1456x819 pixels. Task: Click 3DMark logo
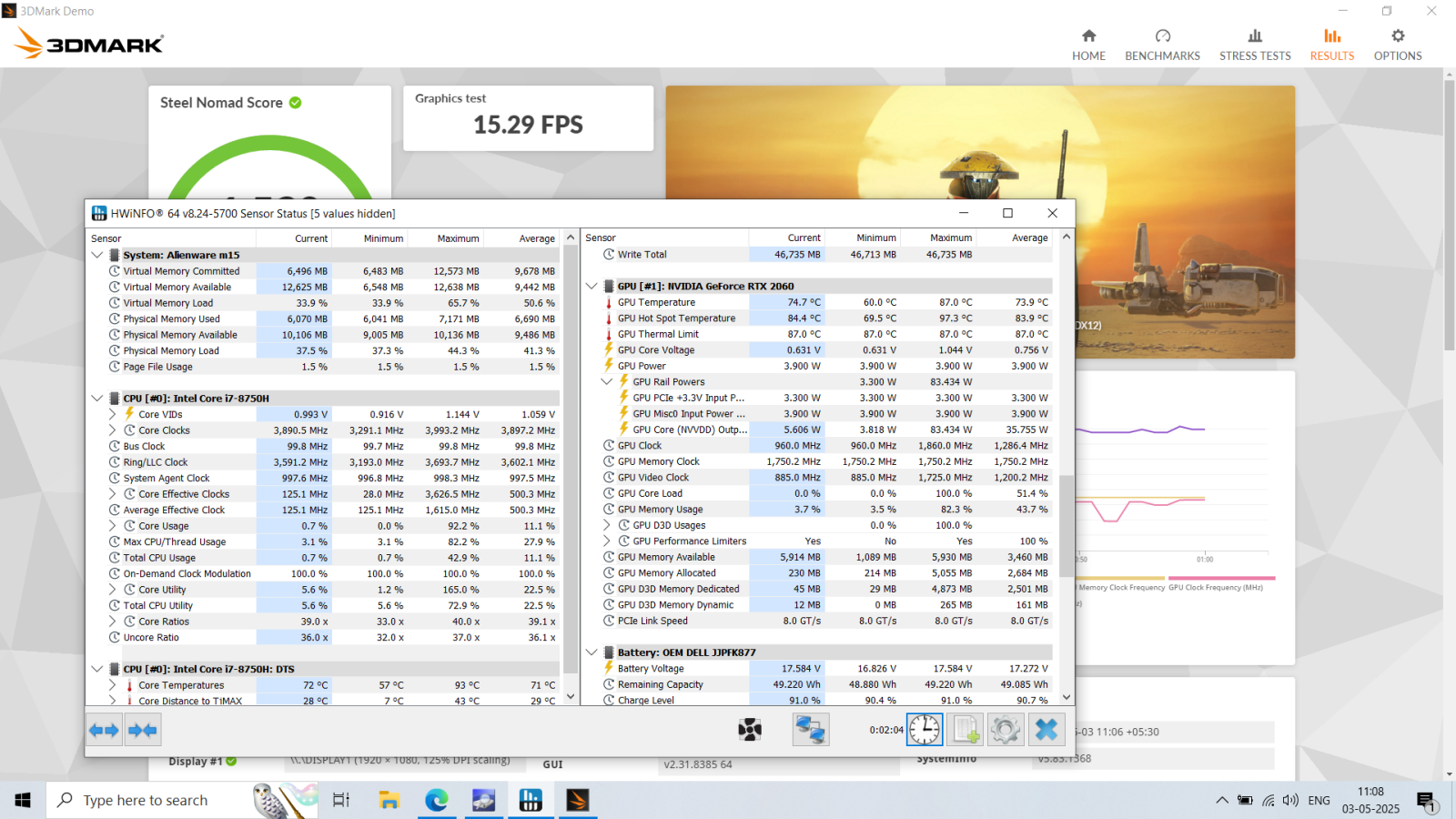[x=89, y=44]
